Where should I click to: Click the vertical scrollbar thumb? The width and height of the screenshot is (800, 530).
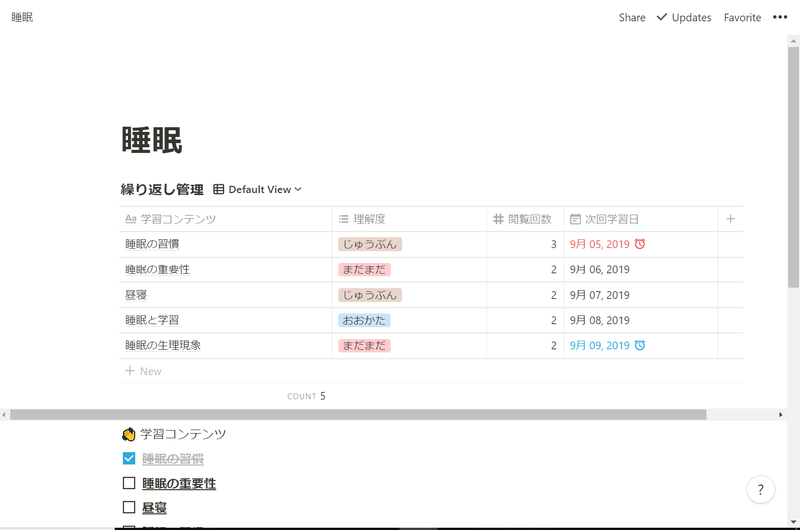coord(793,167)
